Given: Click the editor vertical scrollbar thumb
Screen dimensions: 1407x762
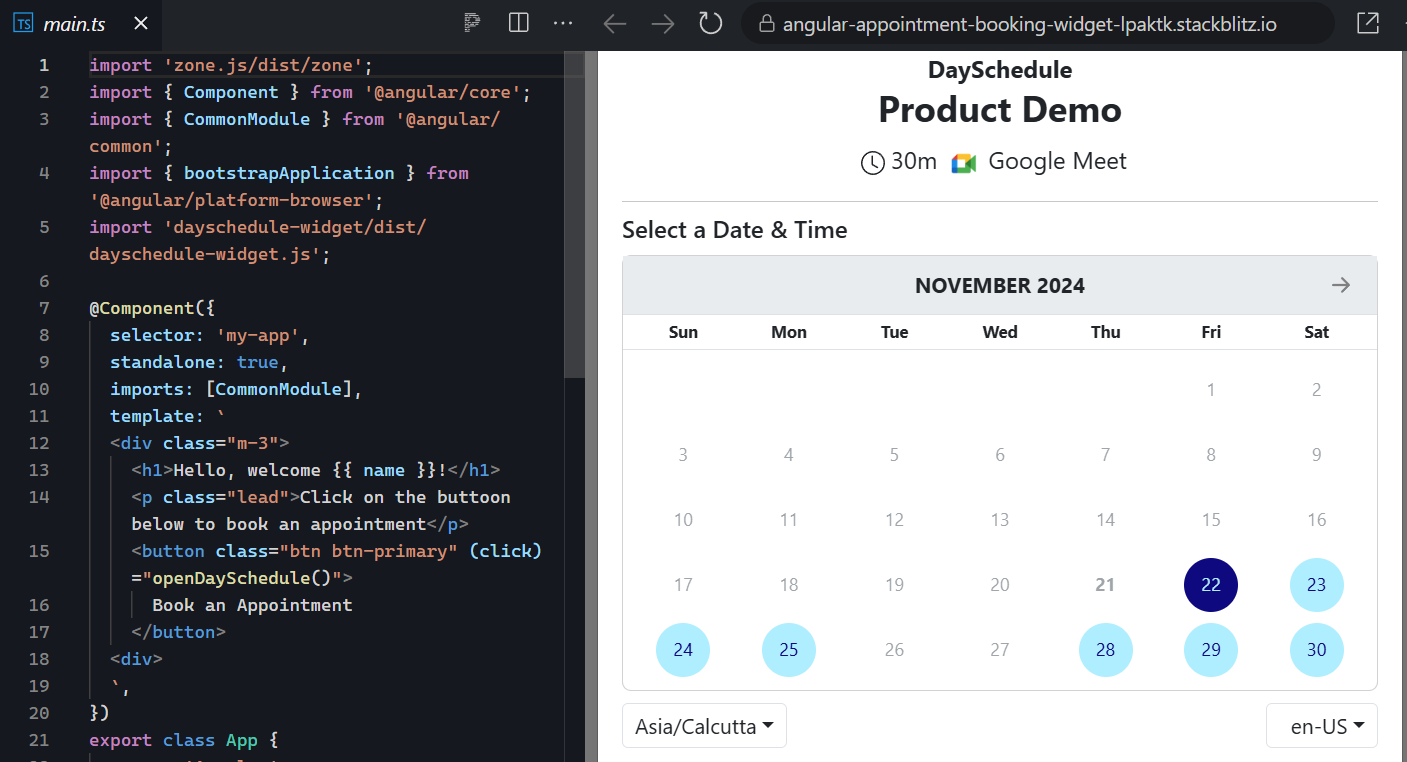Looking at the screenshot, I should [574, 215].
